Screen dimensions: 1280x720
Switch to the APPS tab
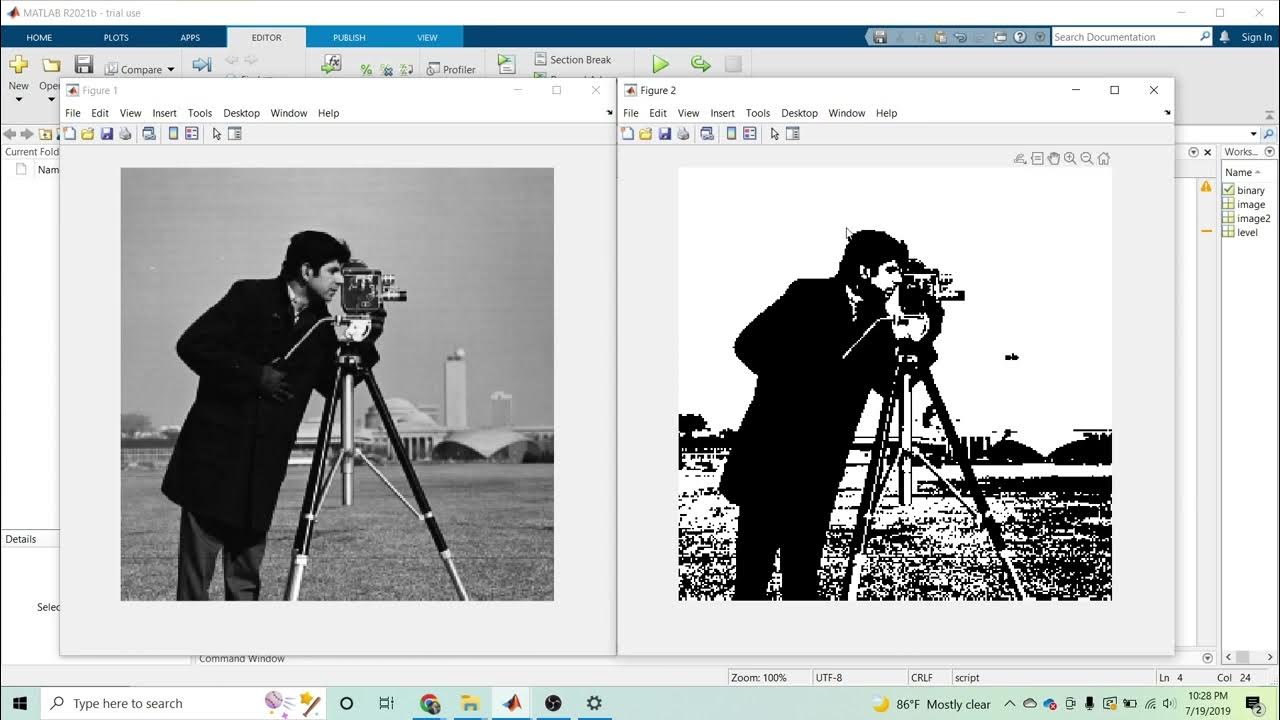190,37
